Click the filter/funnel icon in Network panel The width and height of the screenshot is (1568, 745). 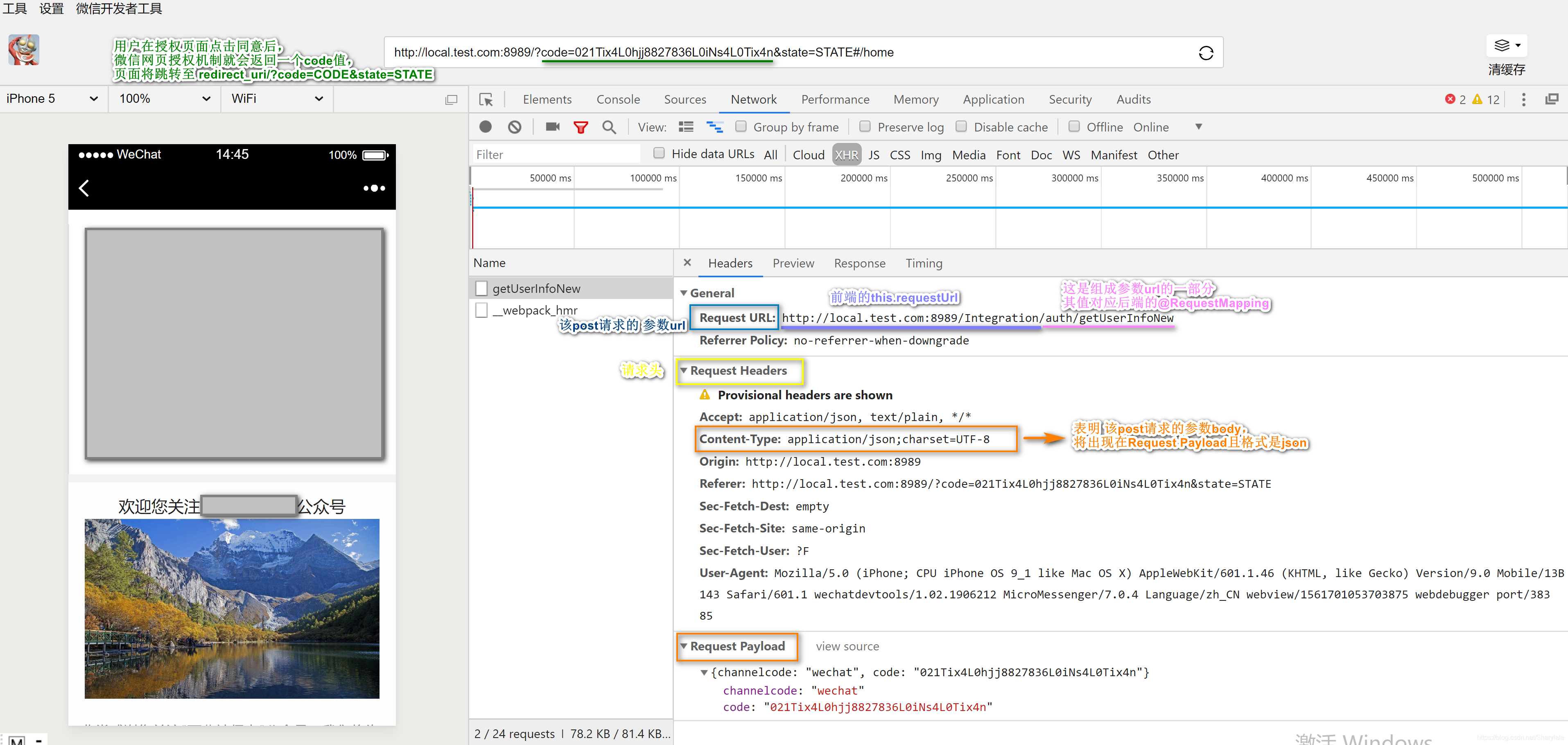point(580,127)
